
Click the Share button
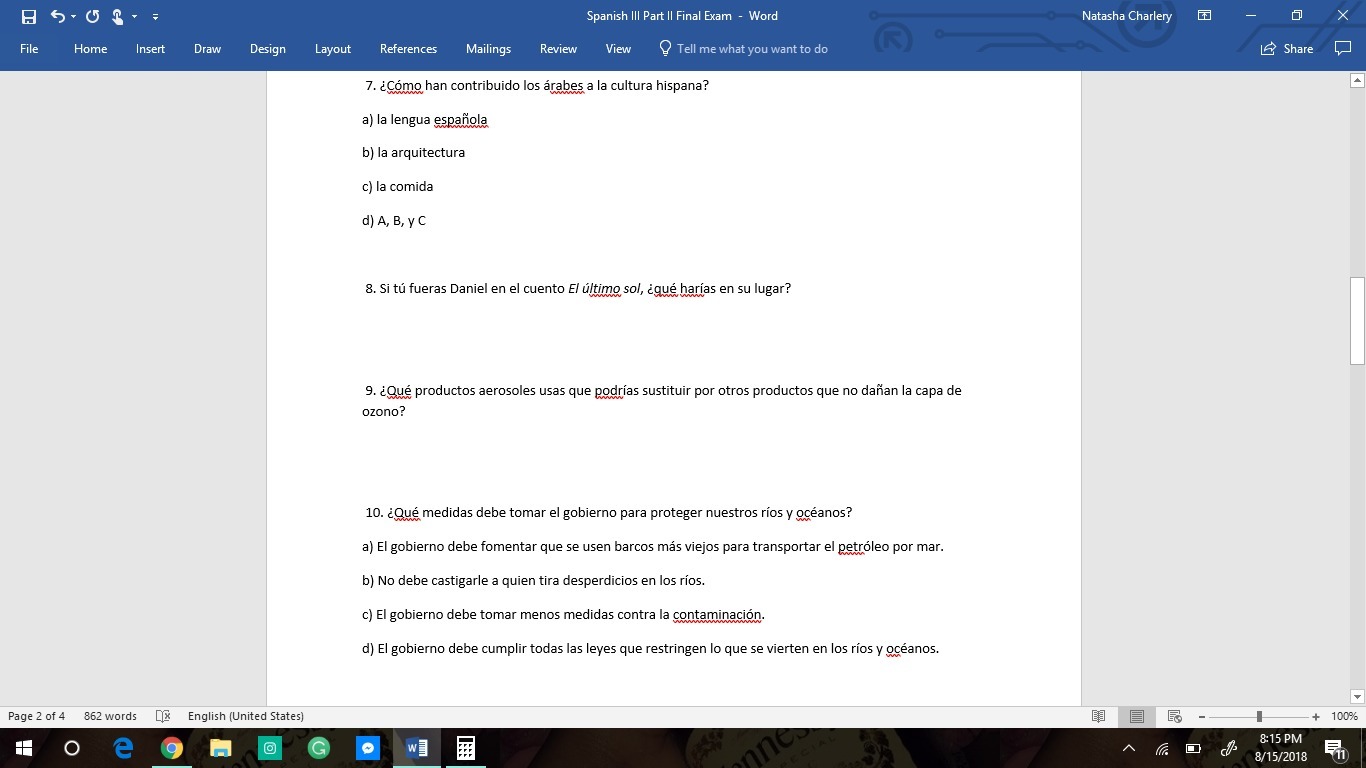(1287, 48)
